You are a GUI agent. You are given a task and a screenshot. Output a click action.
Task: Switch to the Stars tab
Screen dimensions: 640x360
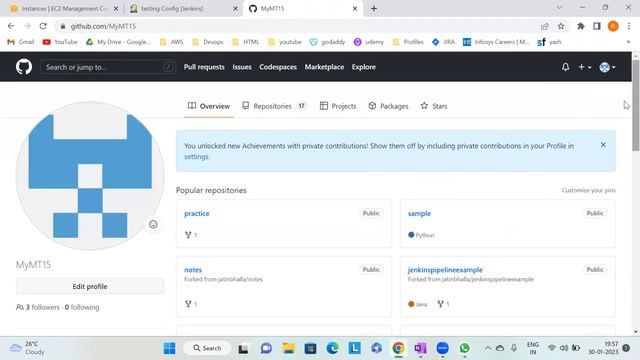coord(434,106)
